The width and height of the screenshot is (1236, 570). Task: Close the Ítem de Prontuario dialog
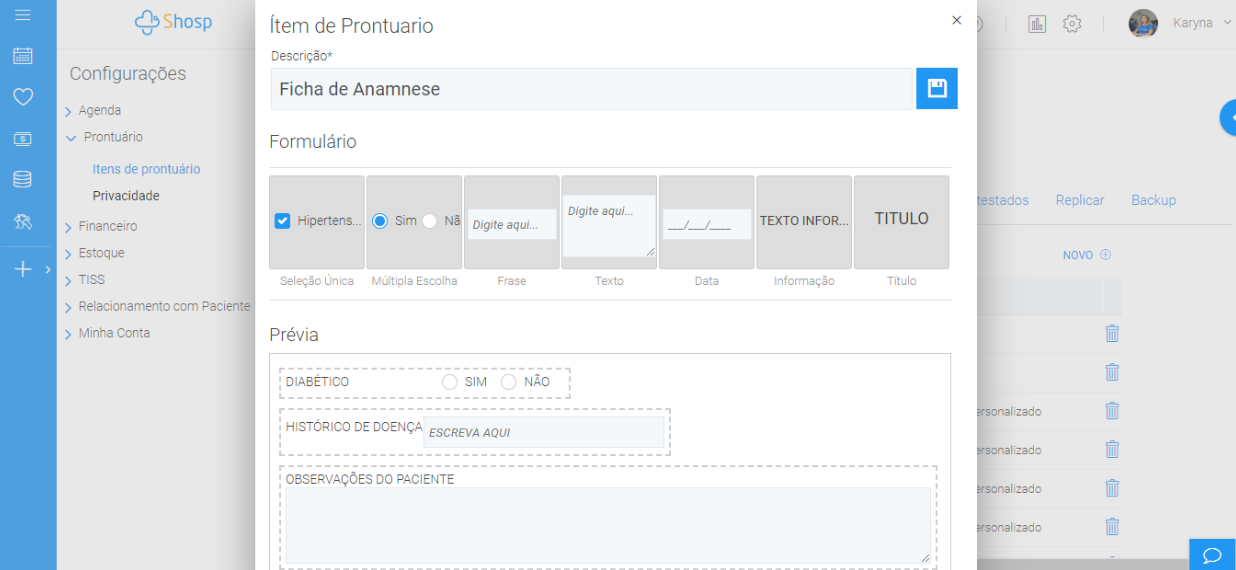click(956, 20)
